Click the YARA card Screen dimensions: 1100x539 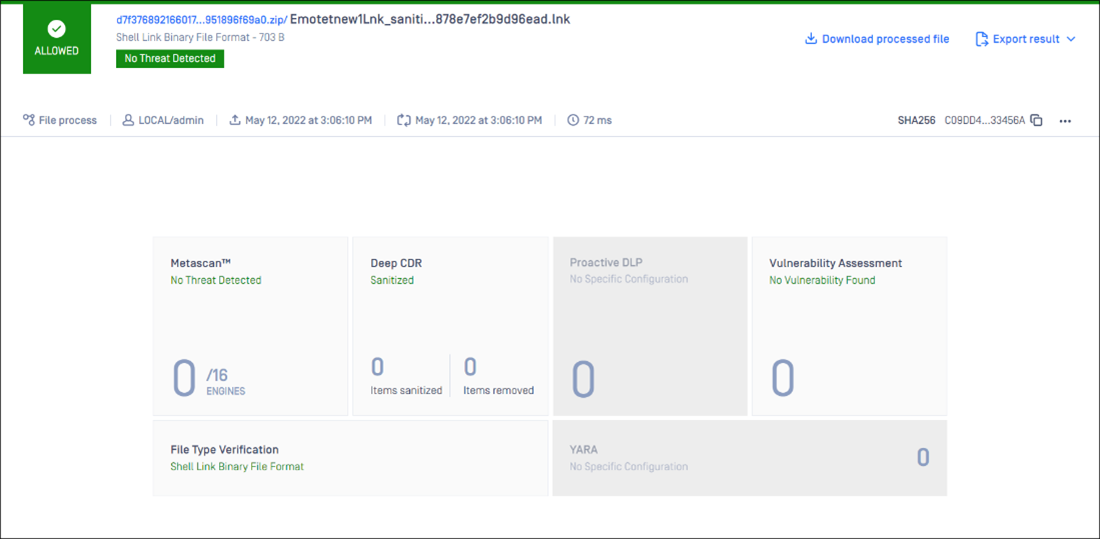pos(749,457)
